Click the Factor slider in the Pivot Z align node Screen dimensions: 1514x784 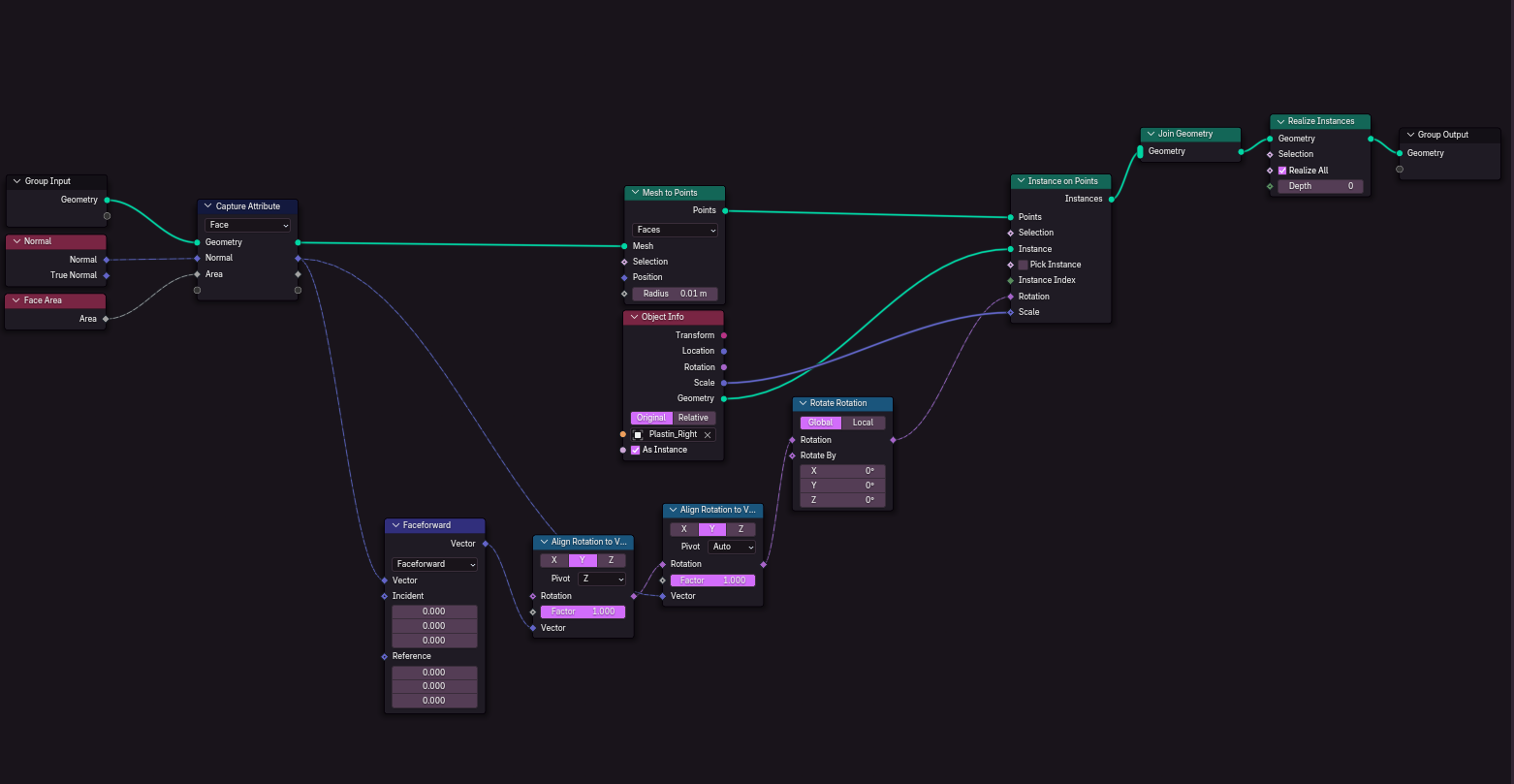pyautogui.click(x=583, y=612)
